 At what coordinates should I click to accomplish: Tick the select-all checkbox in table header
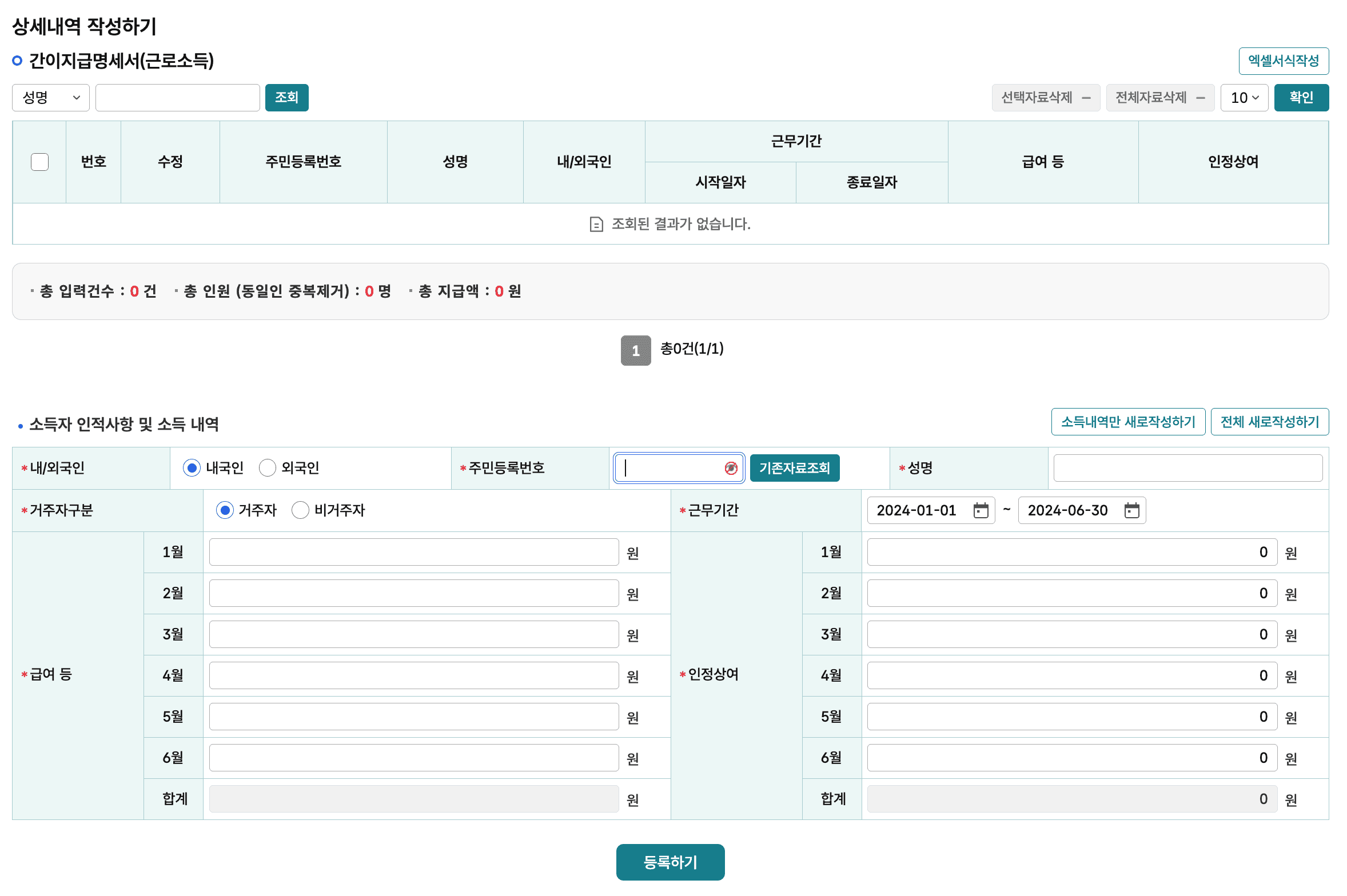click(39, 162)
